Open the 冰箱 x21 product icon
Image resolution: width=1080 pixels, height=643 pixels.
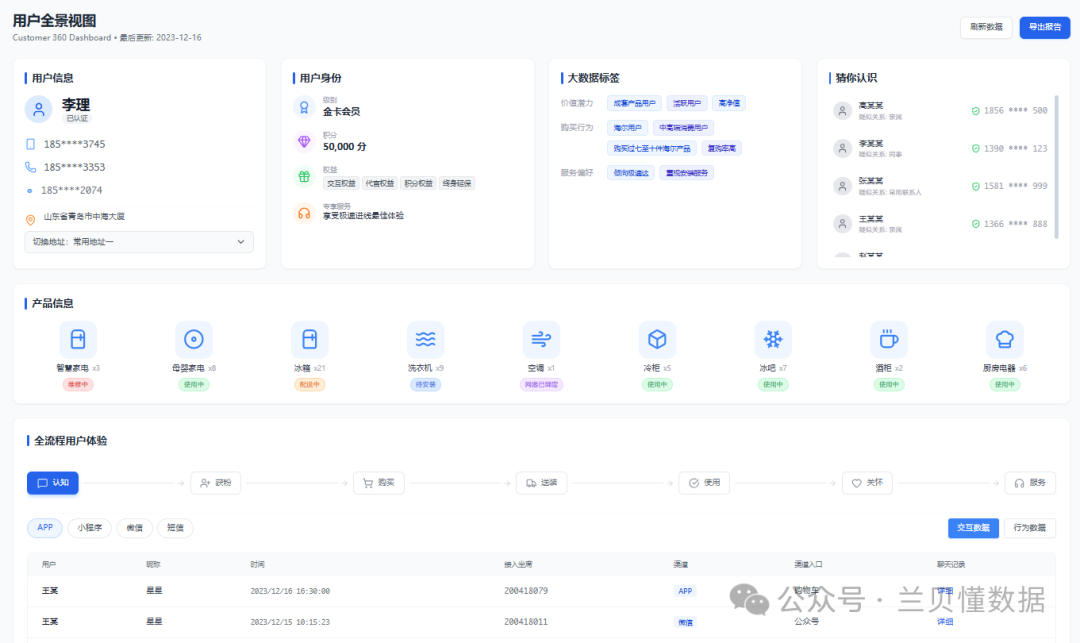pos(309,339)
